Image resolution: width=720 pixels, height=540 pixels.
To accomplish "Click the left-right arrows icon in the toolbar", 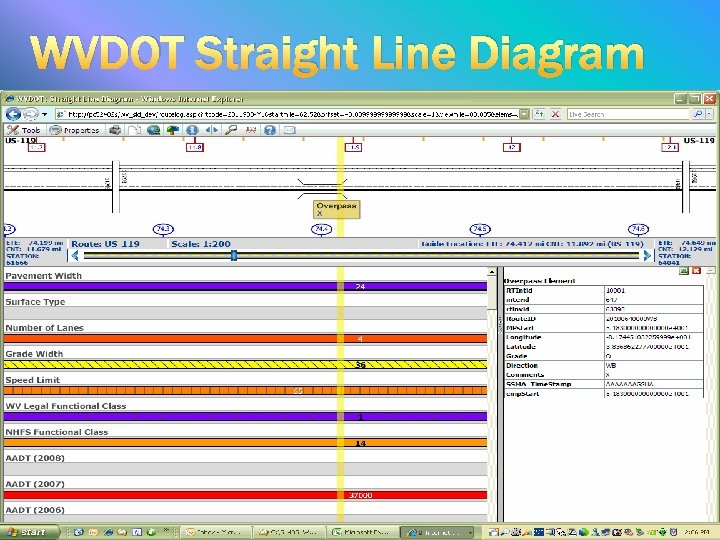I will pos(212,130).
